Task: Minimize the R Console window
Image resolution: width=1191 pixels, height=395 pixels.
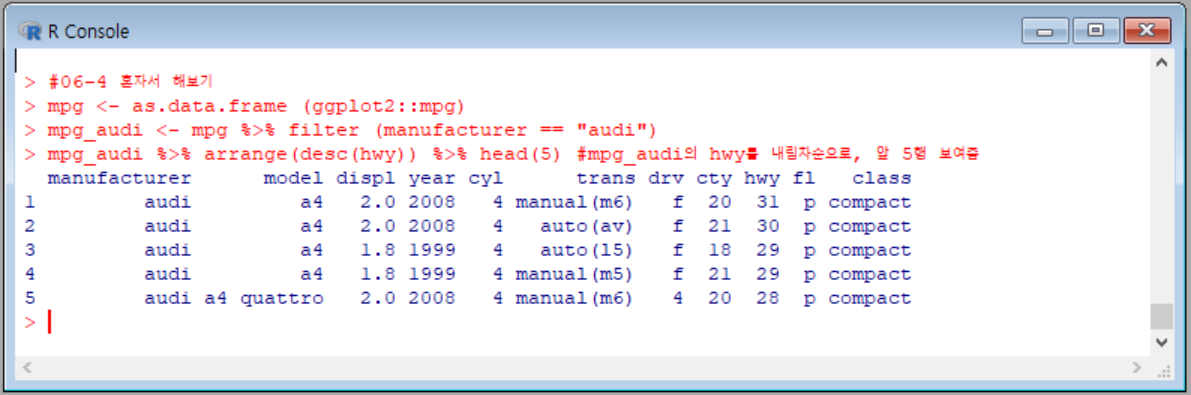Action: point(1045,30)
